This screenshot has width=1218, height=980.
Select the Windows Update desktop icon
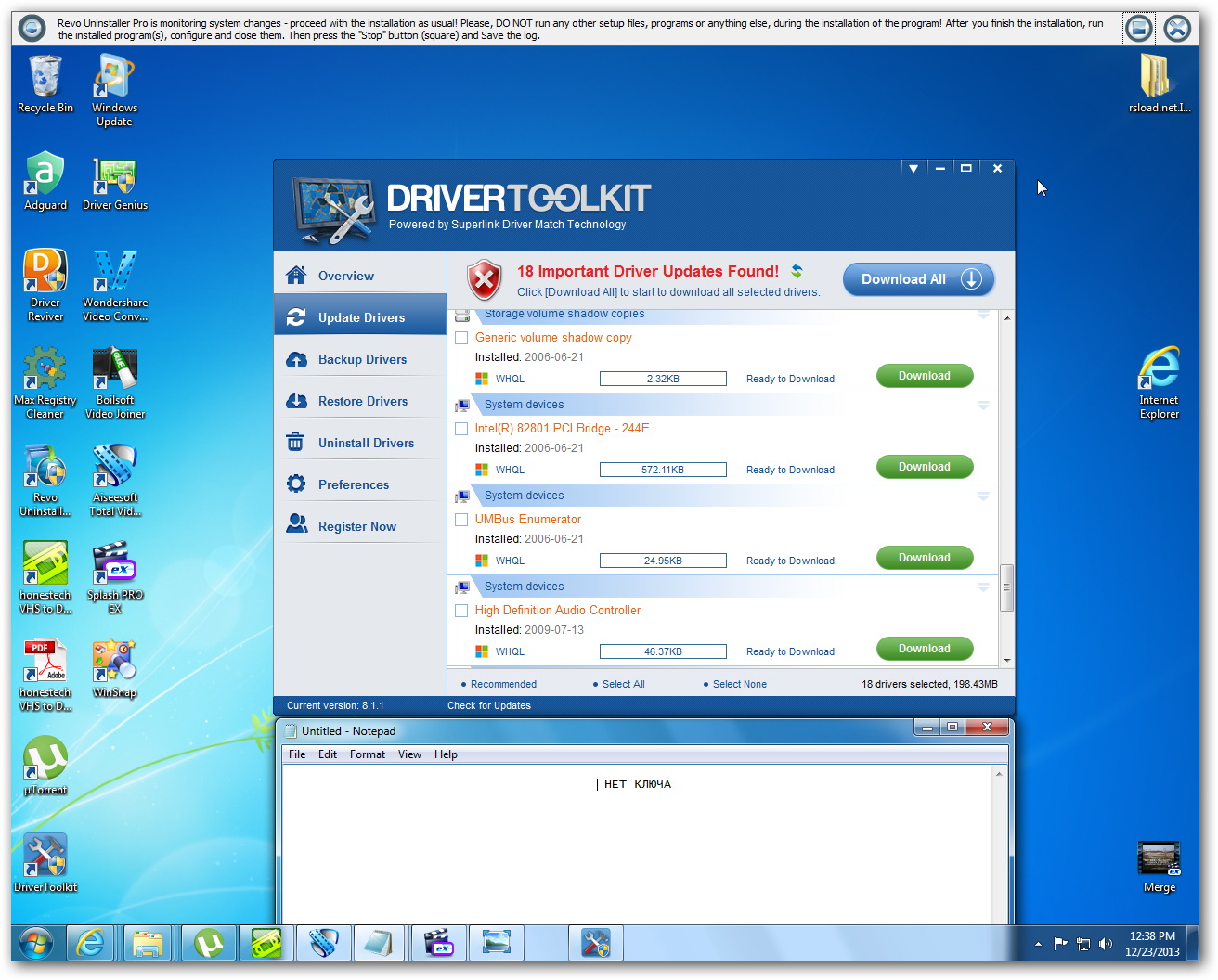point(114,90)
